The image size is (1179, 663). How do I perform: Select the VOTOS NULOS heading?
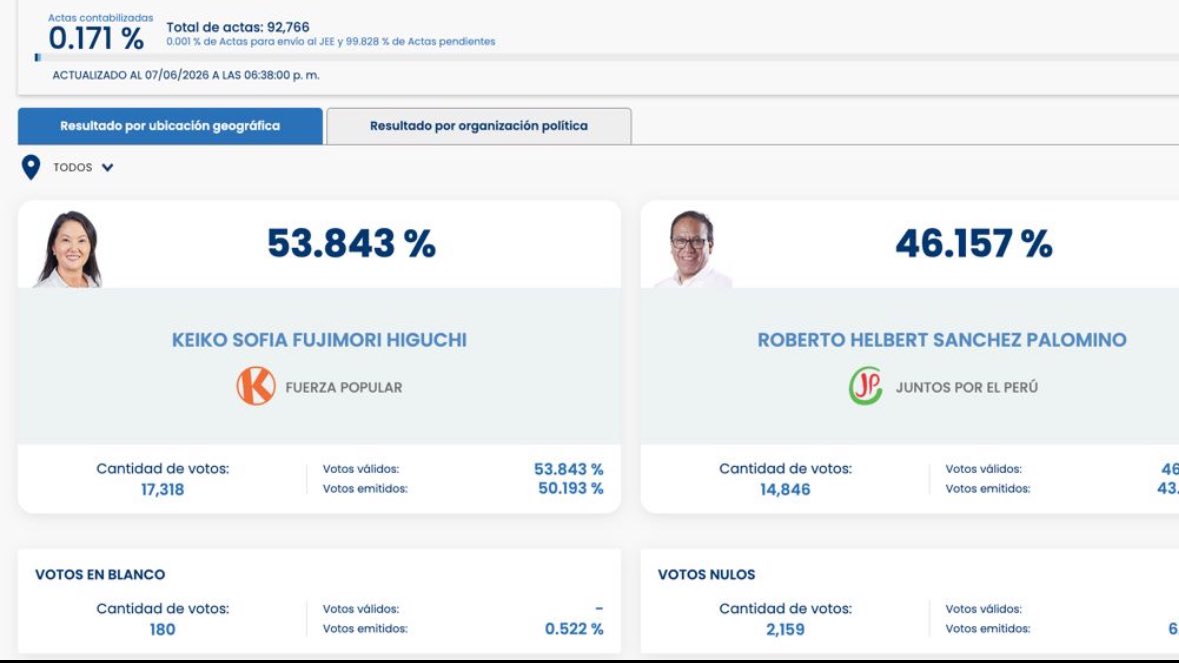click(x=706, y=574)
